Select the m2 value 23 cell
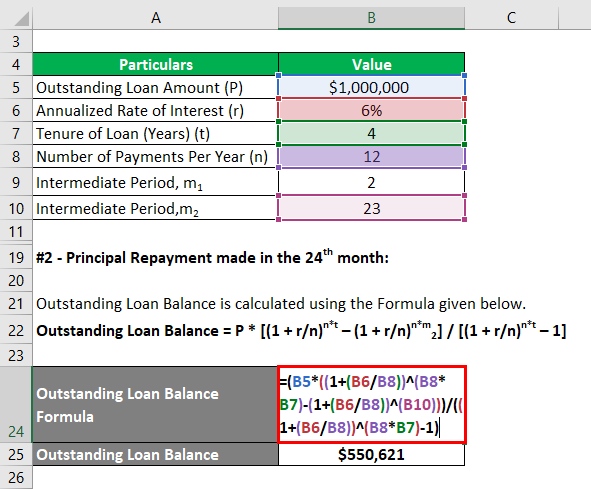 tap(371, 208)
